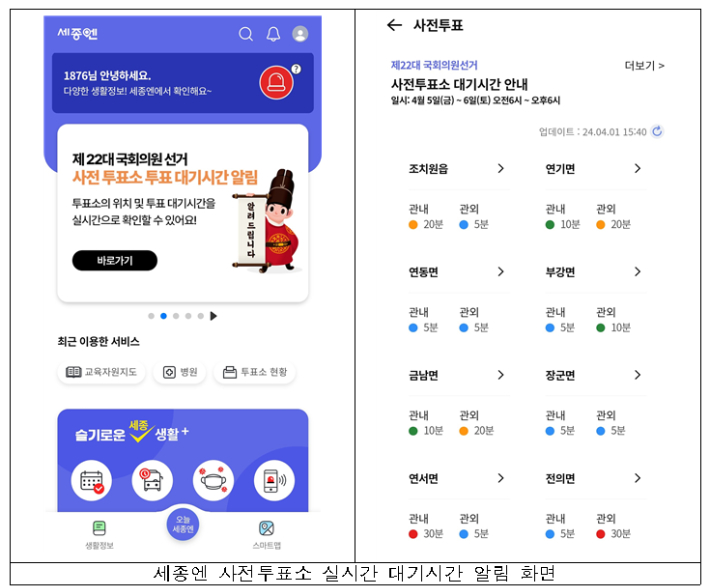This screenshot has width=710, height=588.
Task: Click the 최근 이용한 서비스 heading
Action: [98, 341]
